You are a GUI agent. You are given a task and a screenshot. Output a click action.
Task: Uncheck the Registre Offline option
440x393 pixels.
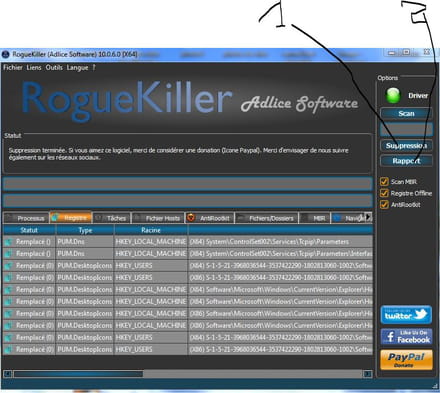[384, 193]
